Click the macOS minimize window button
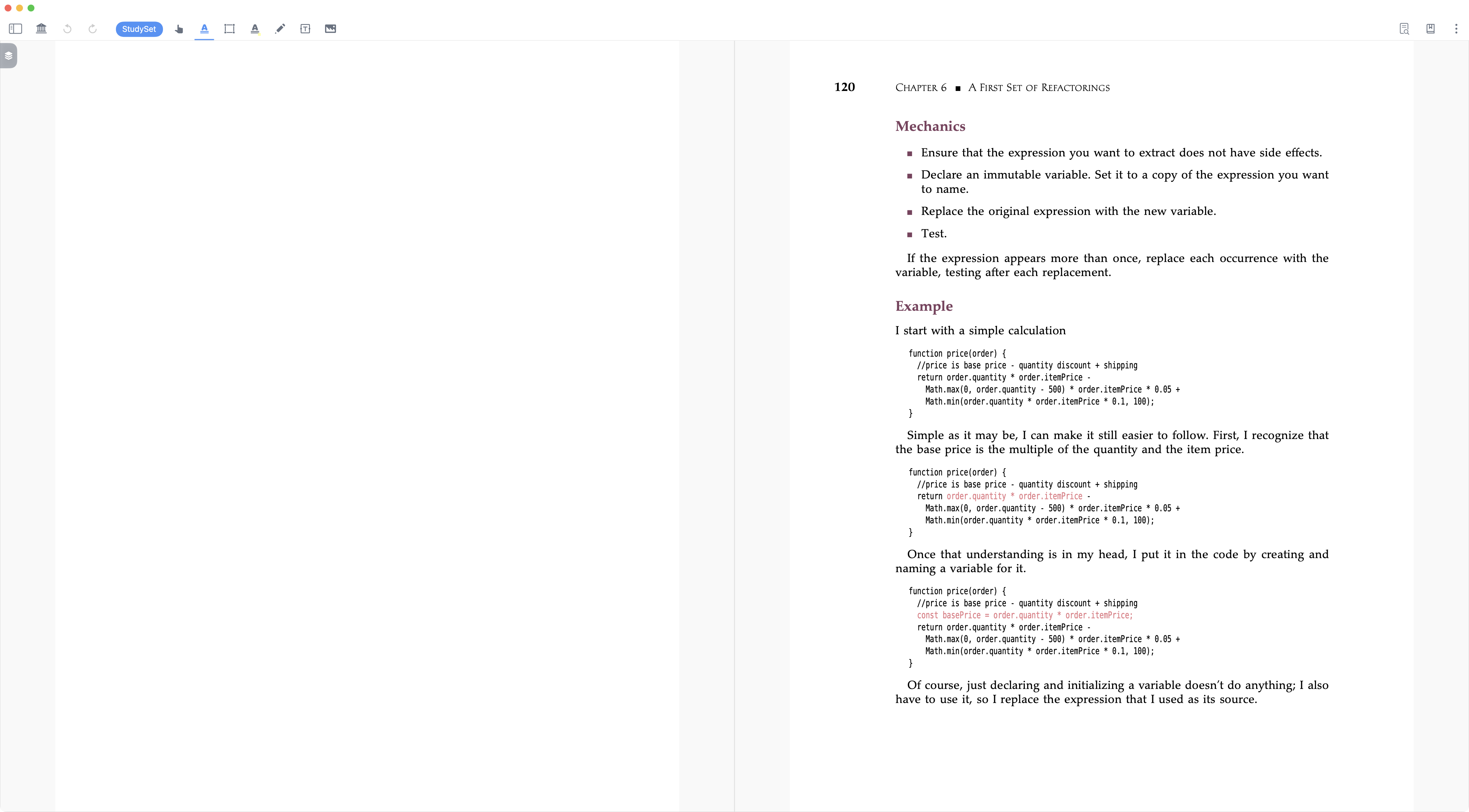Viewport: 1469px width, 812px height. (20, 8)
